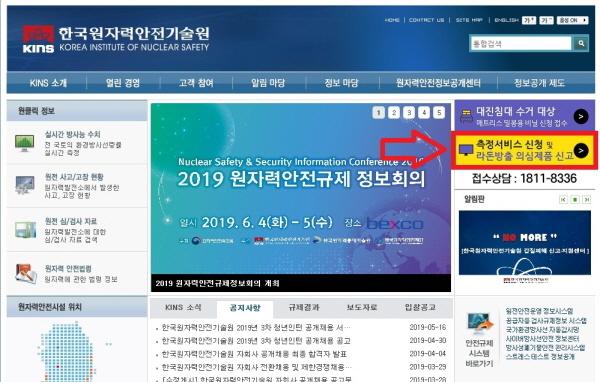Open 스트레스 테스트 정보공개 link

(540, 357)
